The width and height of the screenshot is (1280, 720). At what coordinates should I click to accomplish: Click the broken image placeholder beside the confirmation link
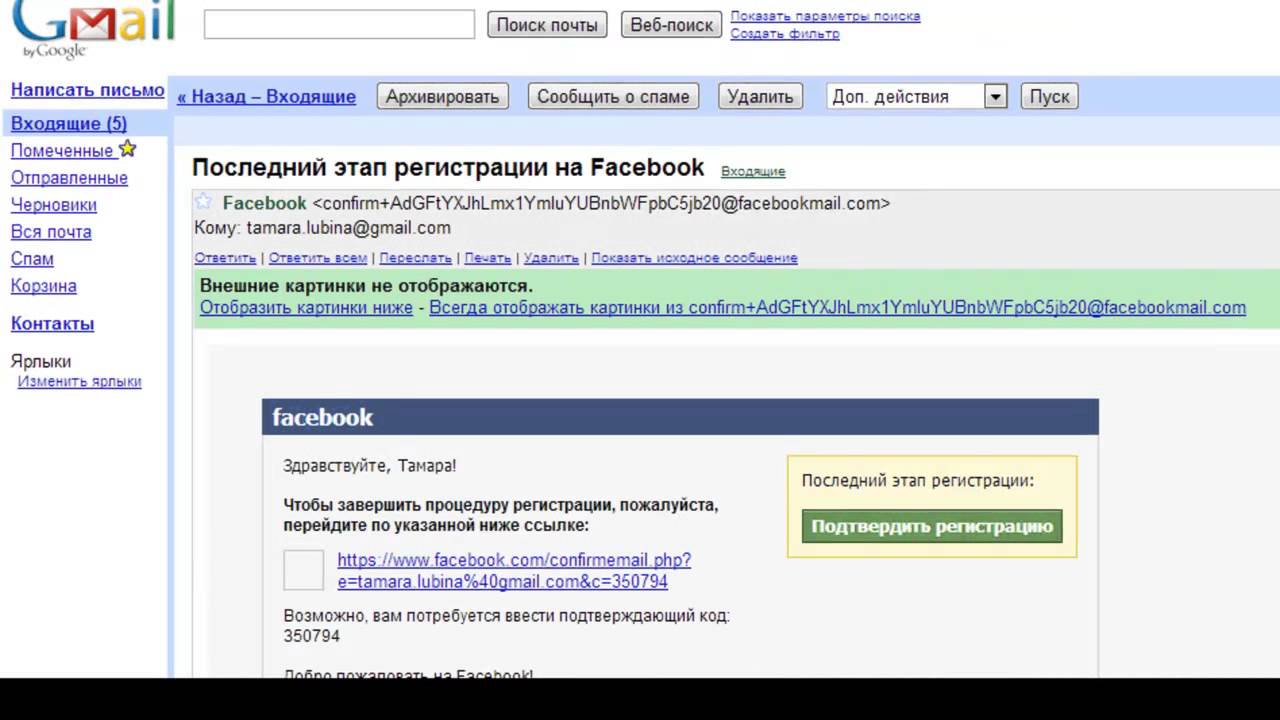[x=303, y=570]
